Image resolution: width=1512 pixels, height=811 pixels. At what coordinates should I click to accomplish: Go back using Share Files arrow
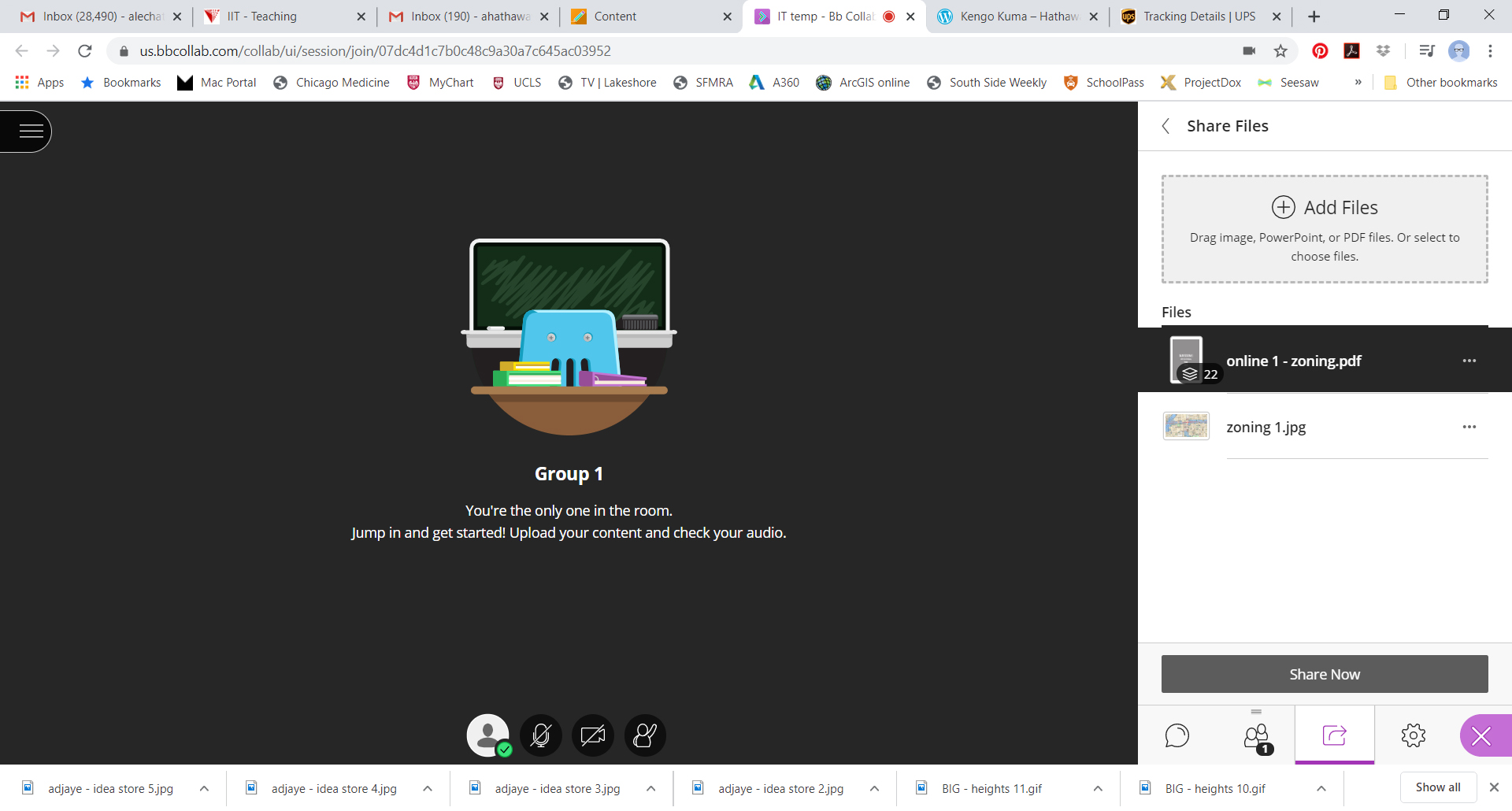[1166, 126]
